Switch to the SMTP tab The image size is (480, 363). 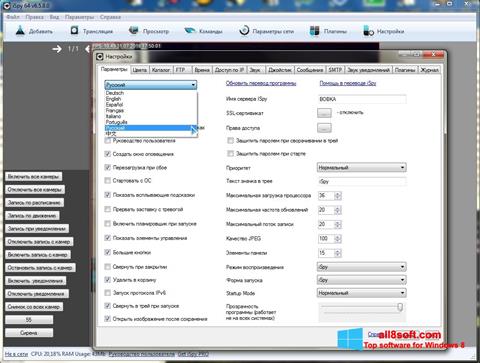335,70
